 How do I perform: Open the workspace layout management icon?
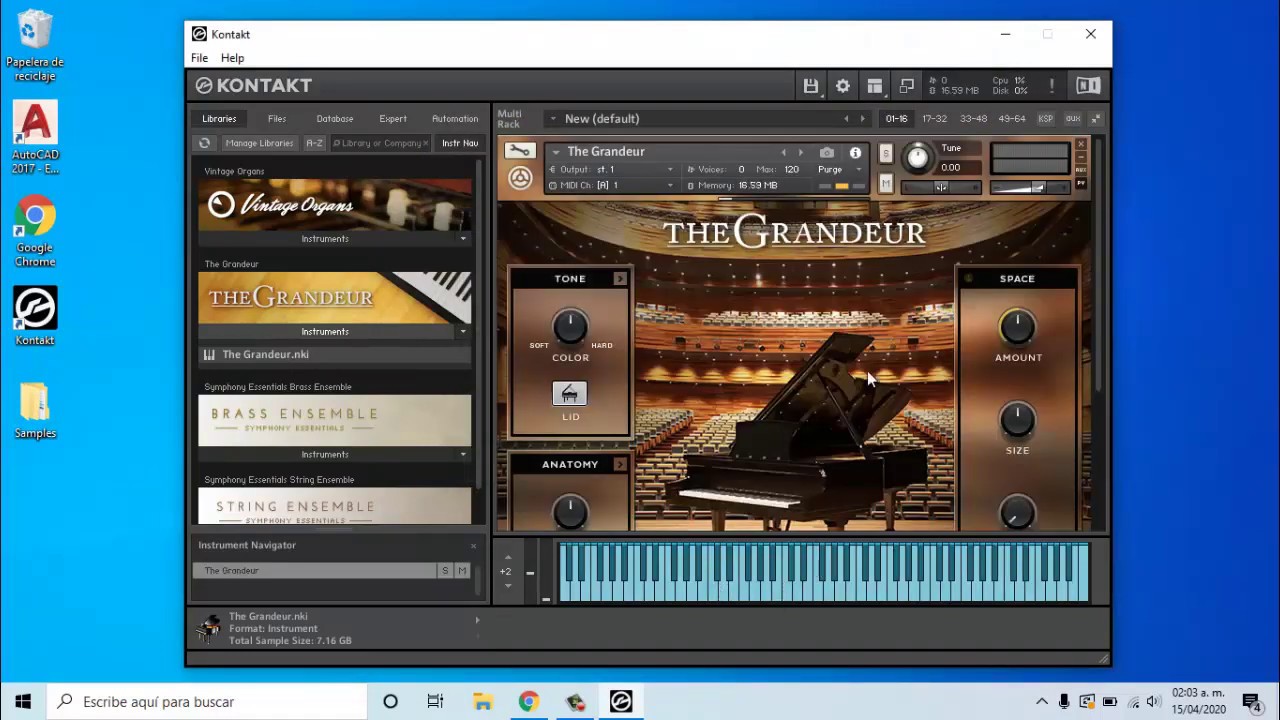(875, 86)
